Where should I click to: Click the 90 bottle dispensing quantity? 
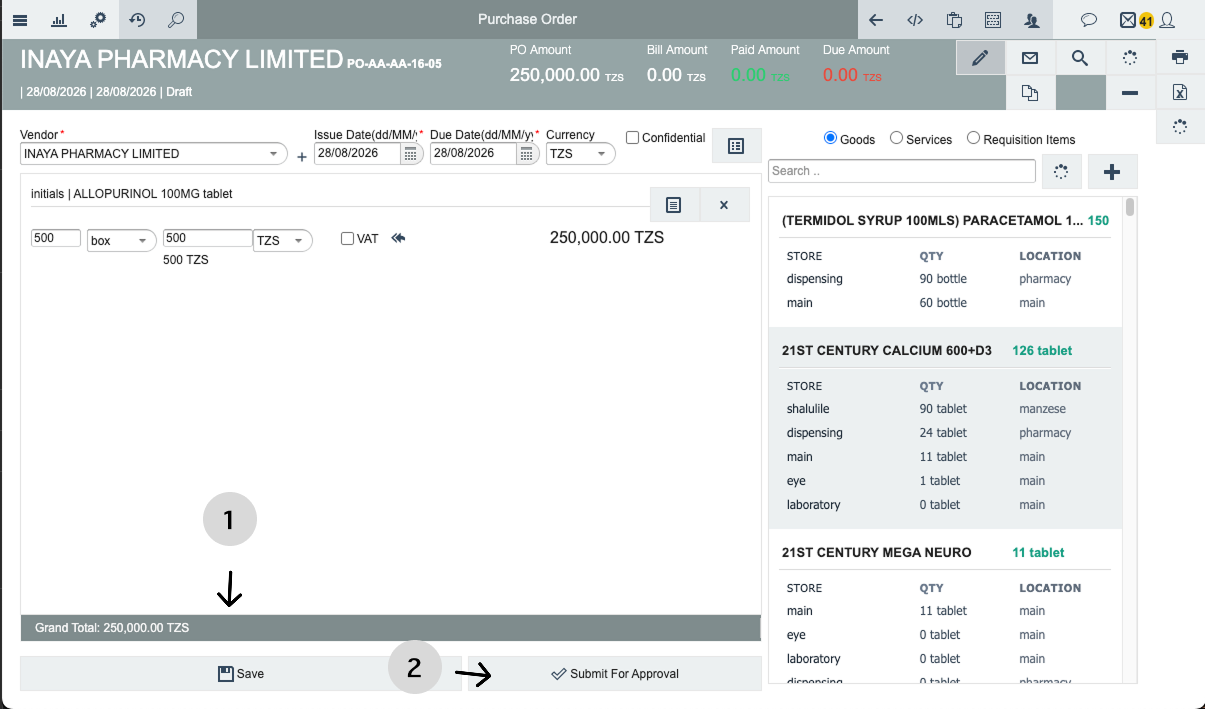943,279
